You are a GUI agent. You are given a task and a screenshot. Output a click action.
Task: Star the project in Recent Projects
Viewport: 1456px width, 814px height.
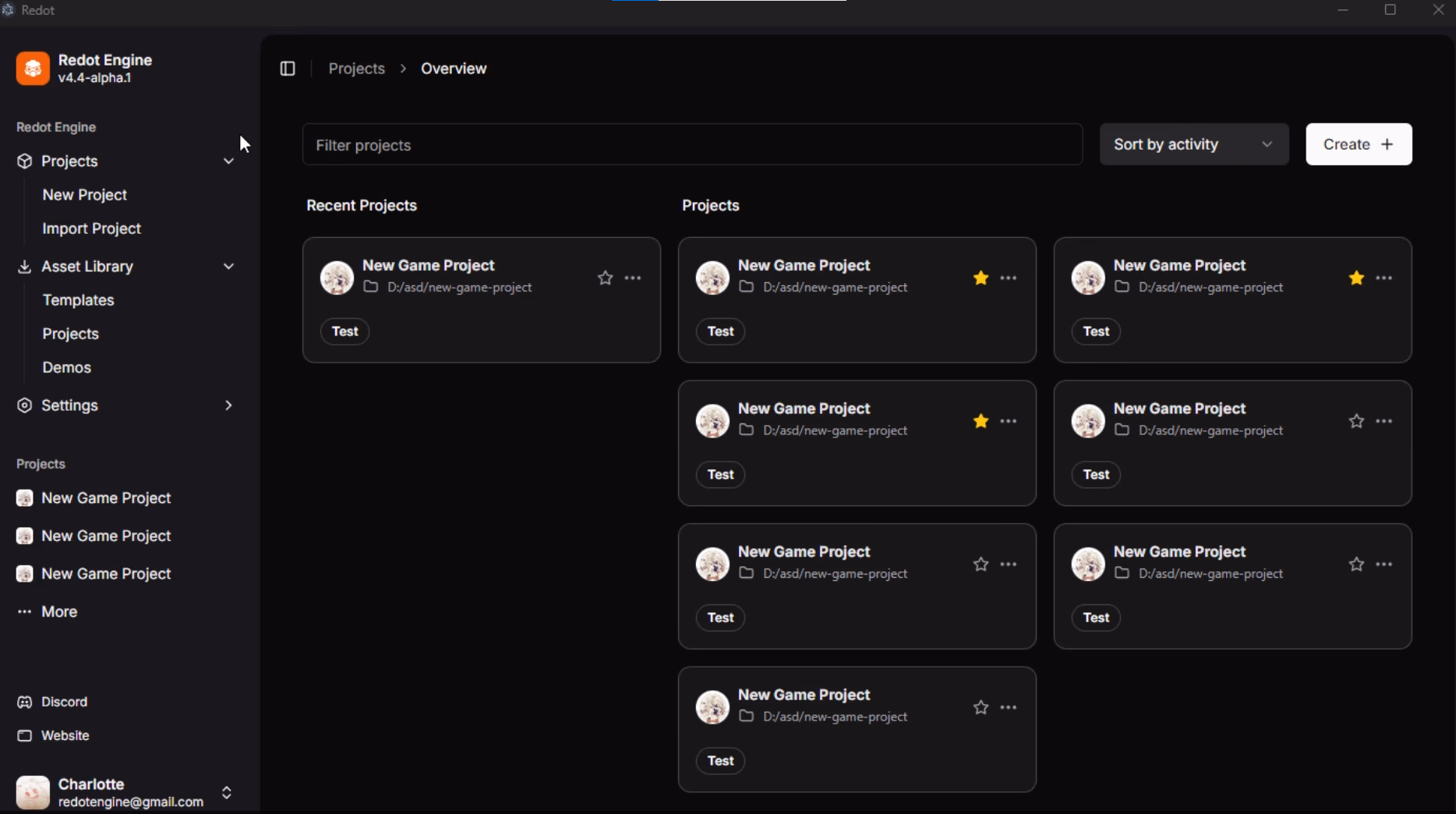point(605,278)
